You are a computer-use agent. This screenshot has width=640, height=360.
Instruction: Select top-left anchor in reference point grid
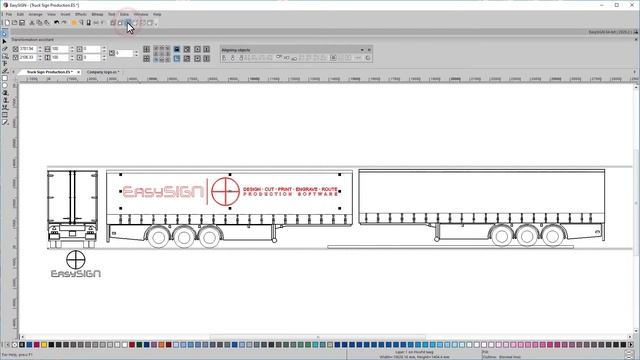[x=156, y=49]
